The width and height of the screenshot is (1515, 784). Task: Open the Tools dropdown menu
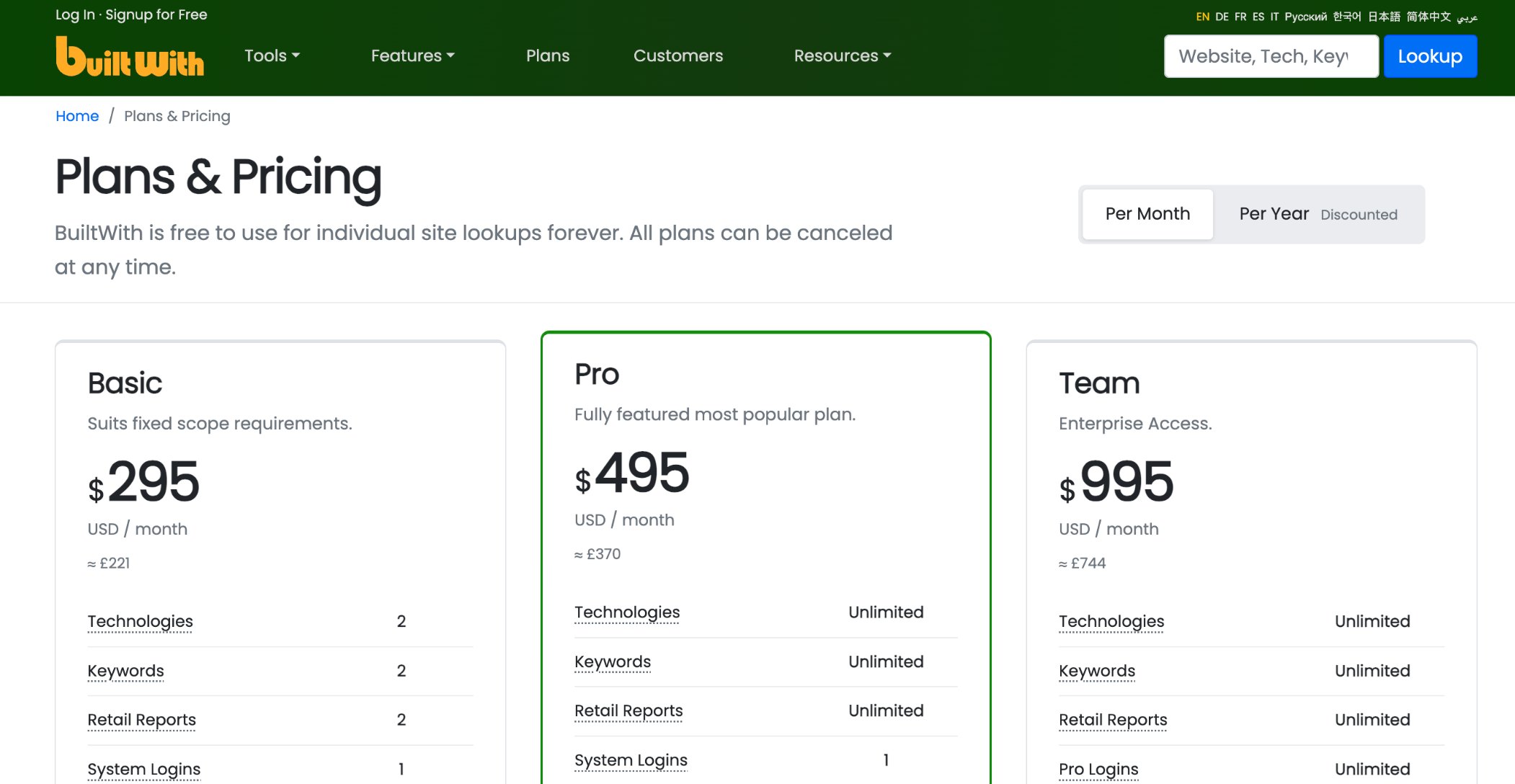[272, 55]
